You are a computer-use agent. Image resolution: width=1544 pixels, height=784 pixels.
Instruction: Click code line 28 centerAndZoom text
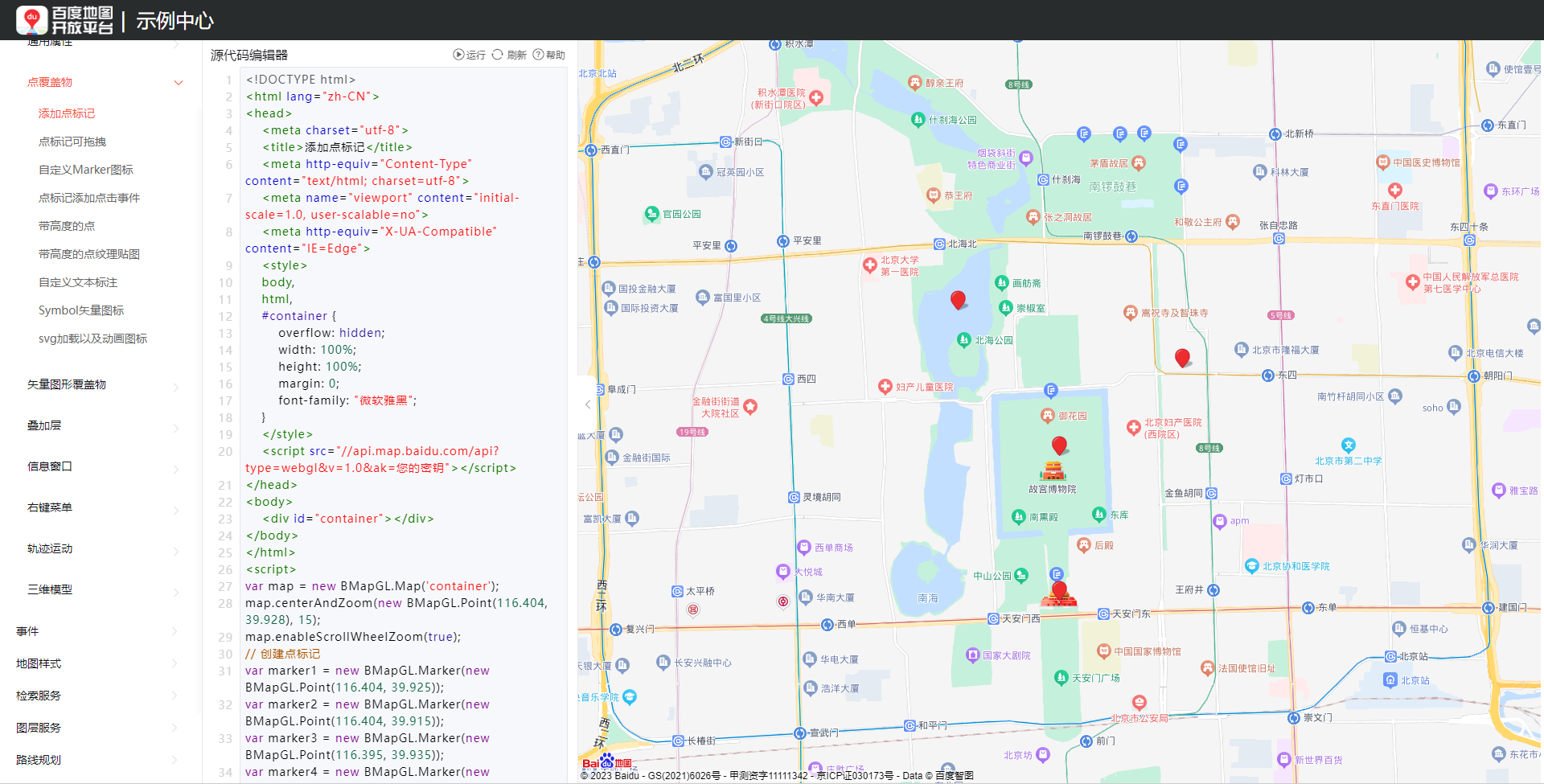pos(396,611)
